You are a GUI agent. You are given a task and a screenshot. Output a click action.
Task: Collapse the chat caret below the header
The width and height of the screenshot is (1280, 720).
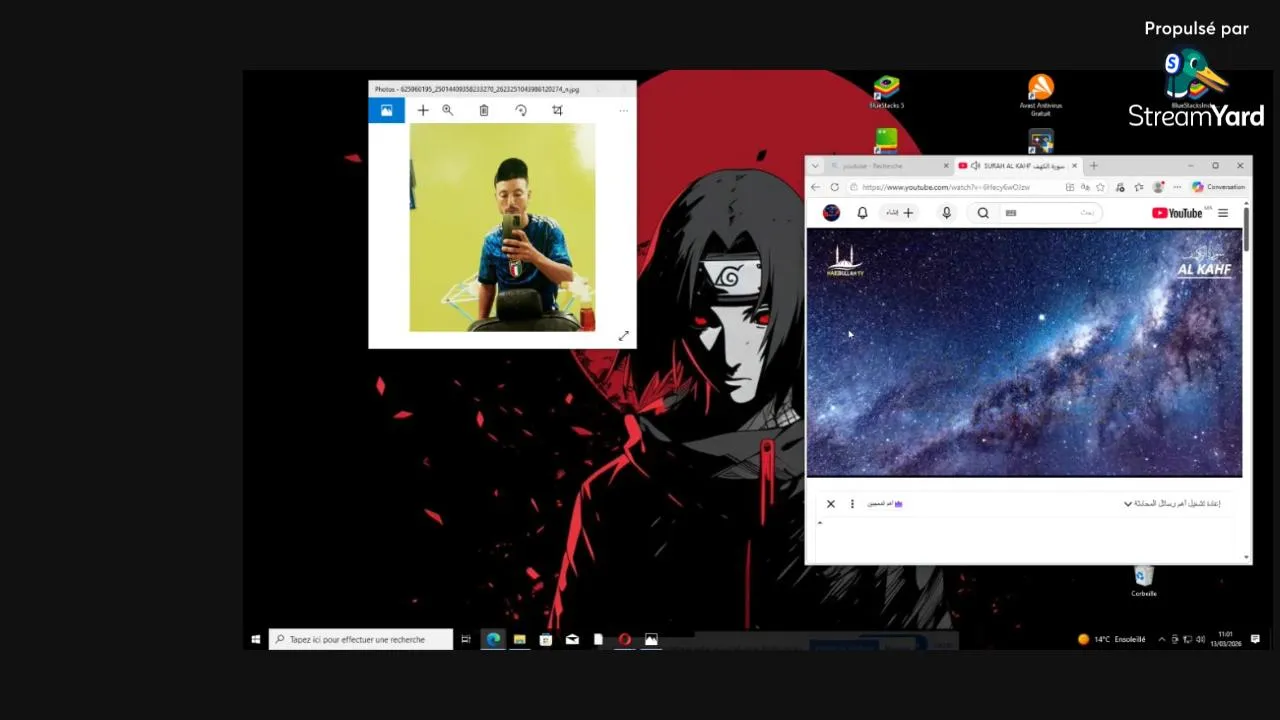click(x=820, y=523)
